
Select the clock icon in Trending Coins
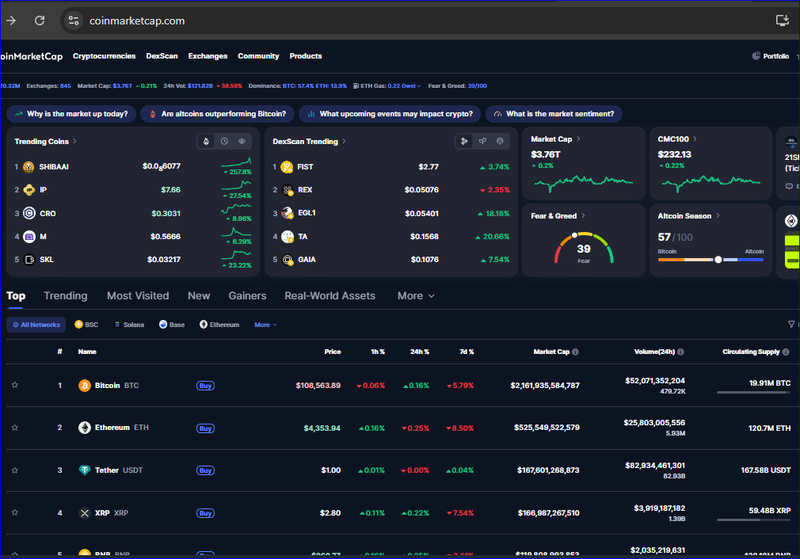pos(224,141)
